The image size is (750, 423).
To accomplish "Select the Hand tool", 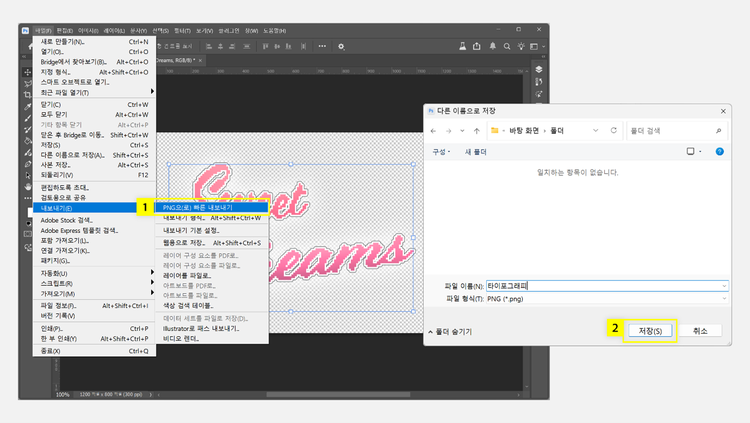I will (x=28, y=186).
